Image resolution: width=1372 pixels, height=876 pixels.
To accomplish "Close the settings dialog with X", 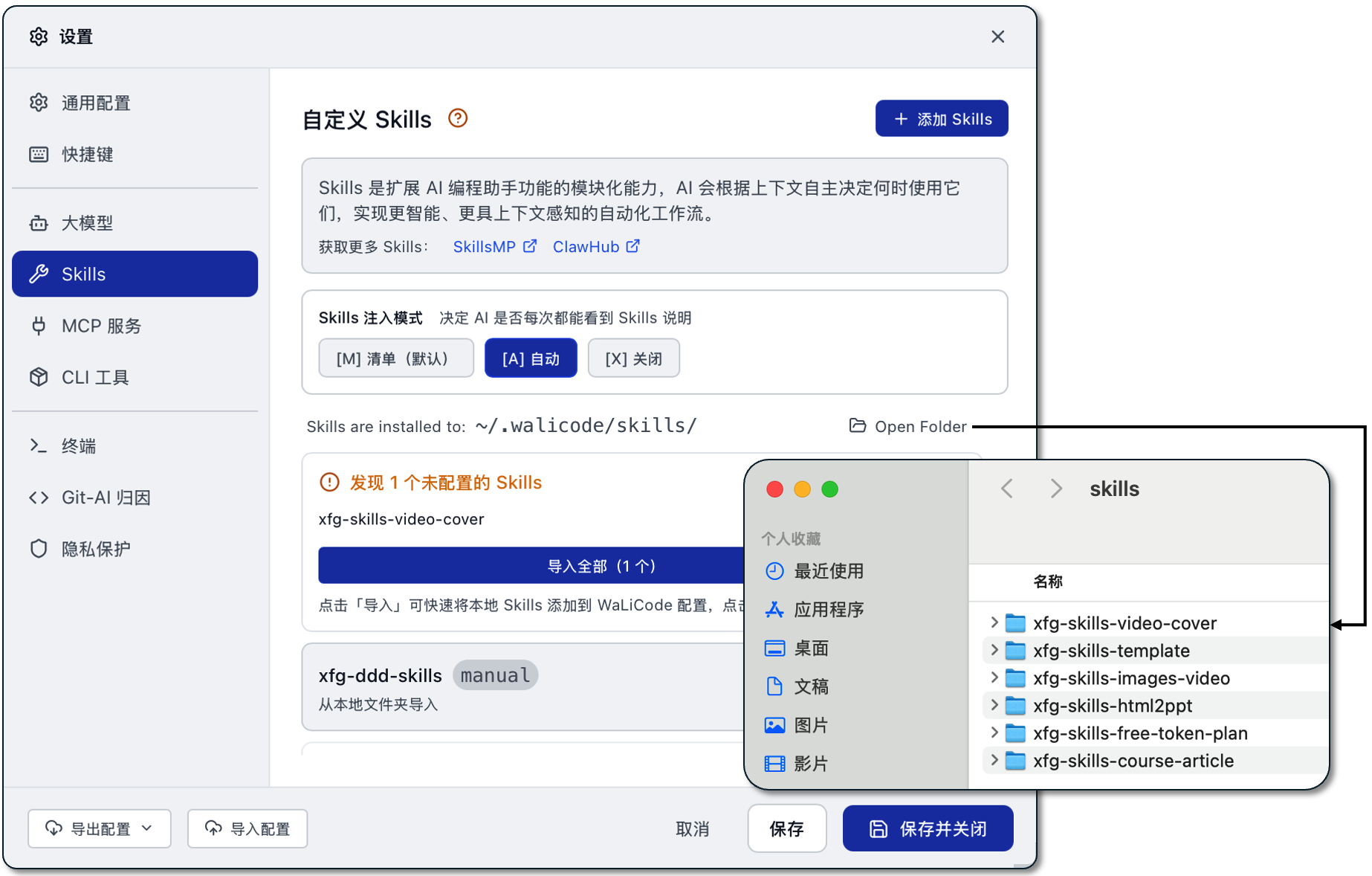I will pyautogui.click(x=997, y=36).
